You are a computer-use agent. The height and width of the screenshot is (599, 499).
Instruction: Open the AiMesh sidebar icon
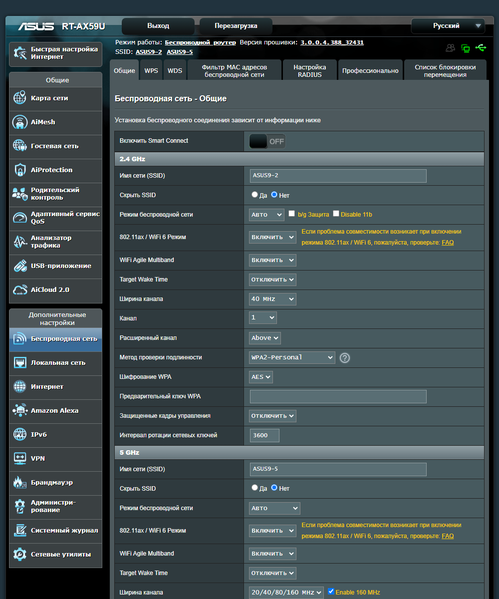coord(20,122)
